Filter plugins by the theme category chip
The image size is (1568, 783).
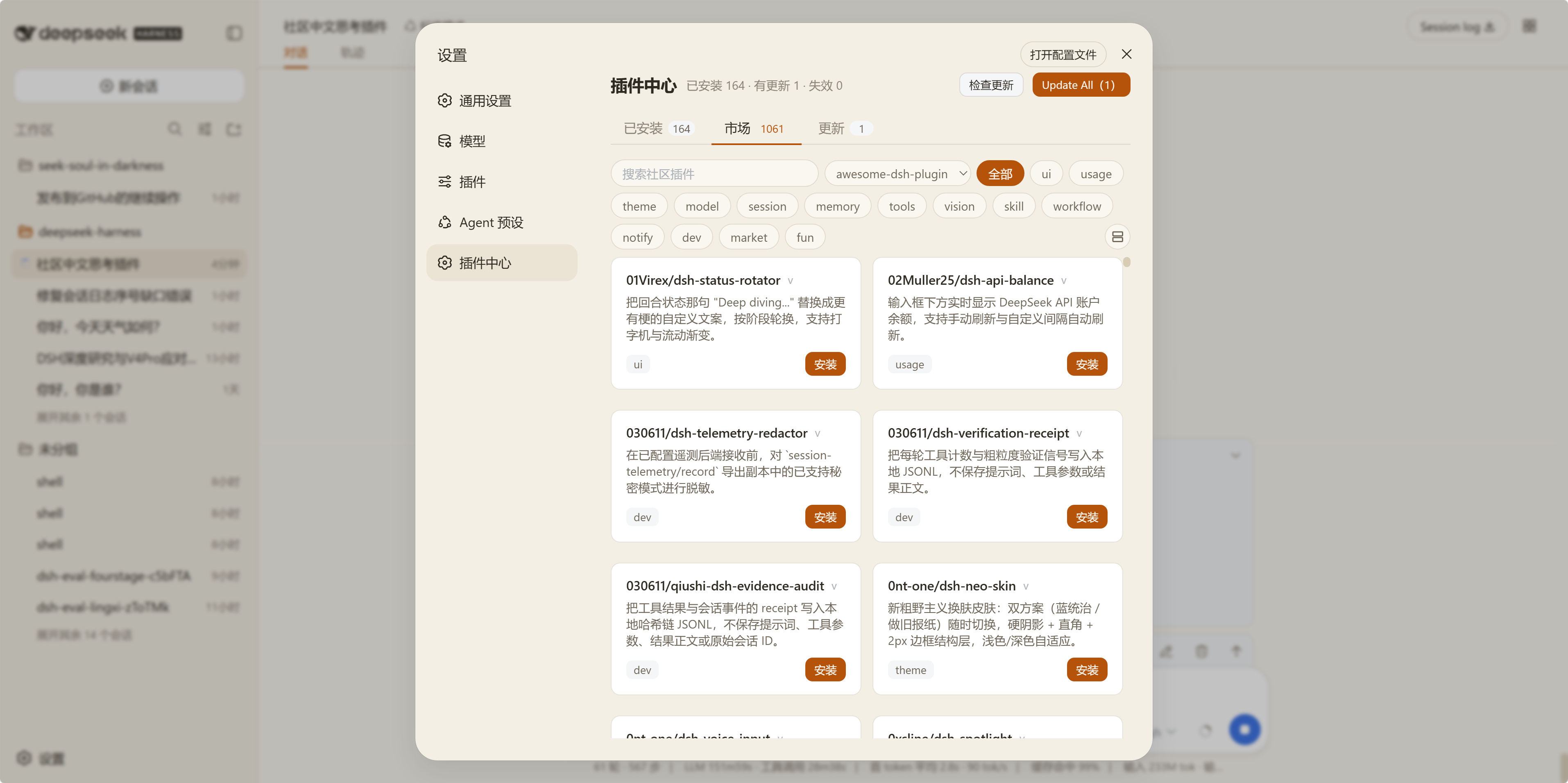coord(639,207)
